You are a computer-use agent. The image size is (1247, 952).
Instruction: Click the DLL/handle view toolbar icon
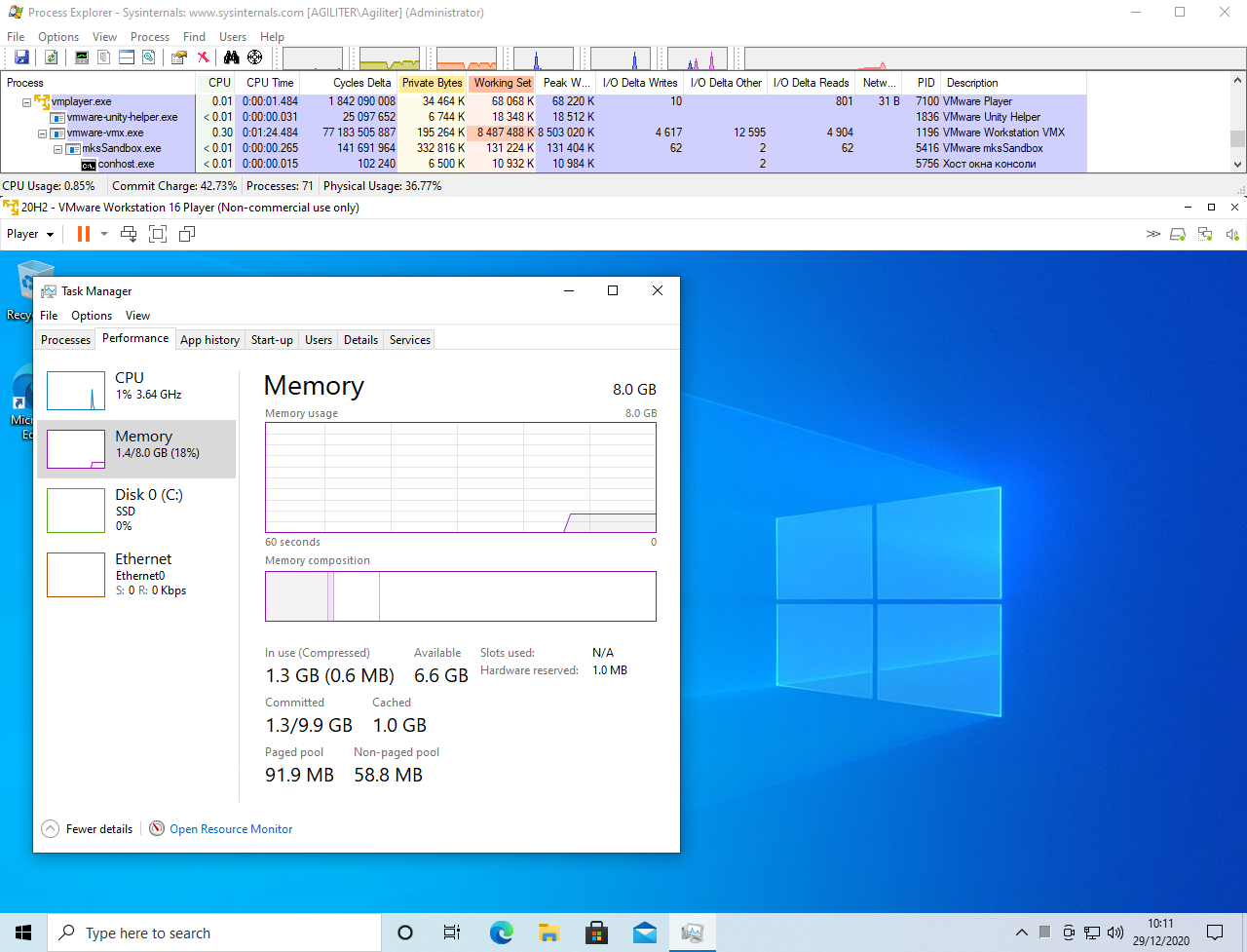[149, 57]
